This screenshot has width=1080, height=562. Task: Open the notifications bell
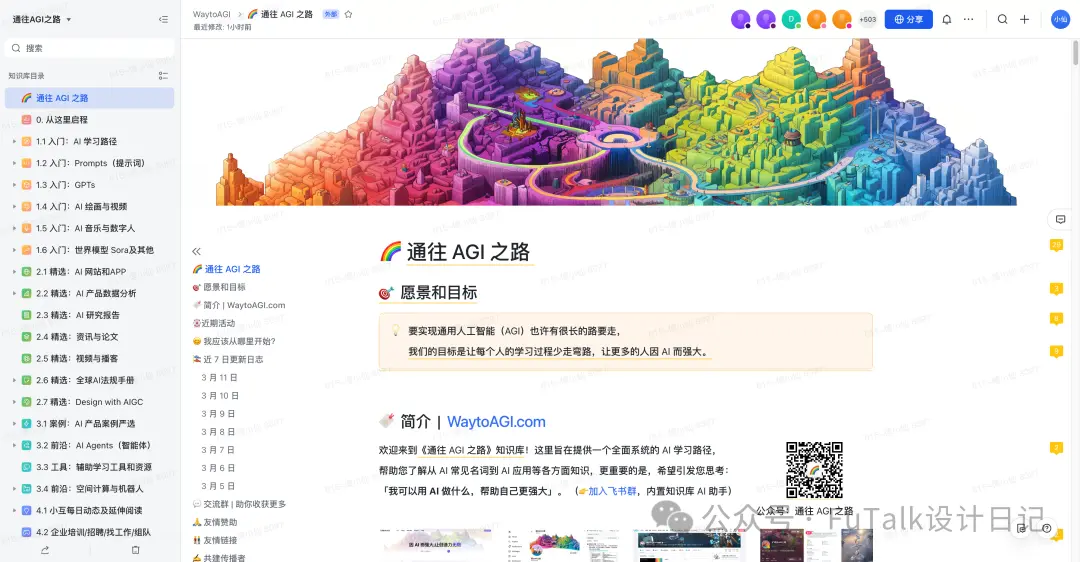pyautogui.click(x=946, y=19)
